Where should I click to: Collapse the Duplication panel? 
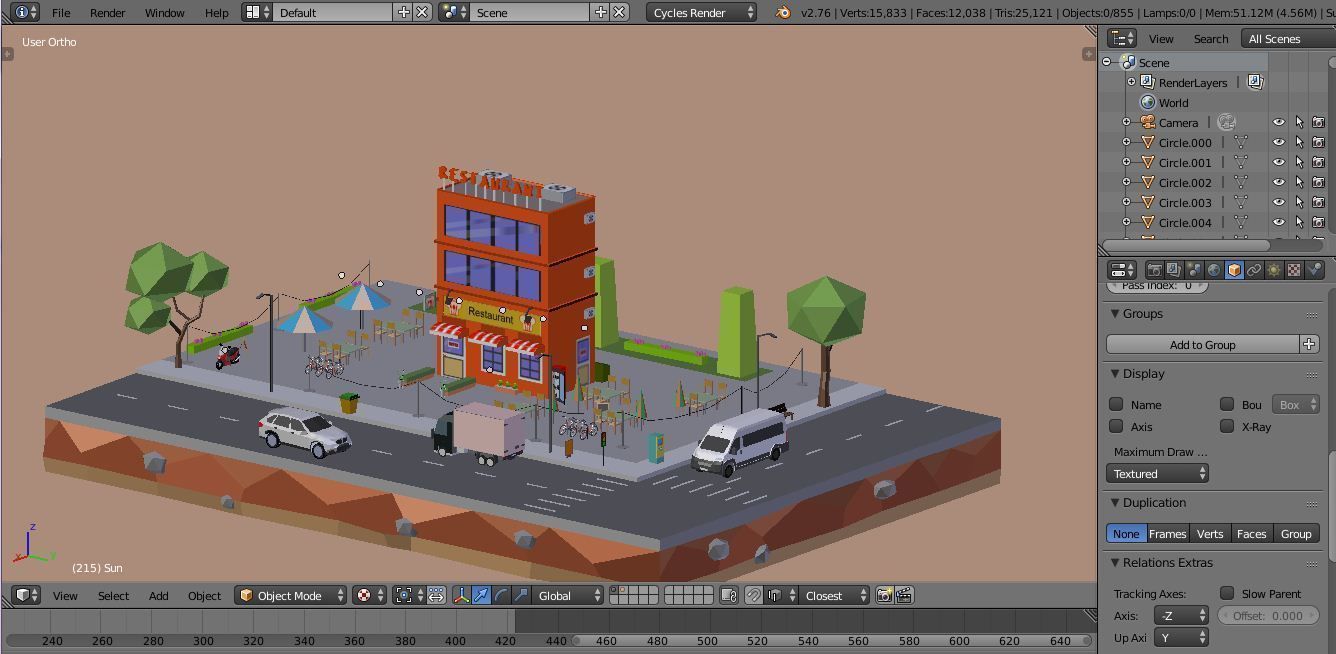pyautogui.click(x=1115, y=502)
